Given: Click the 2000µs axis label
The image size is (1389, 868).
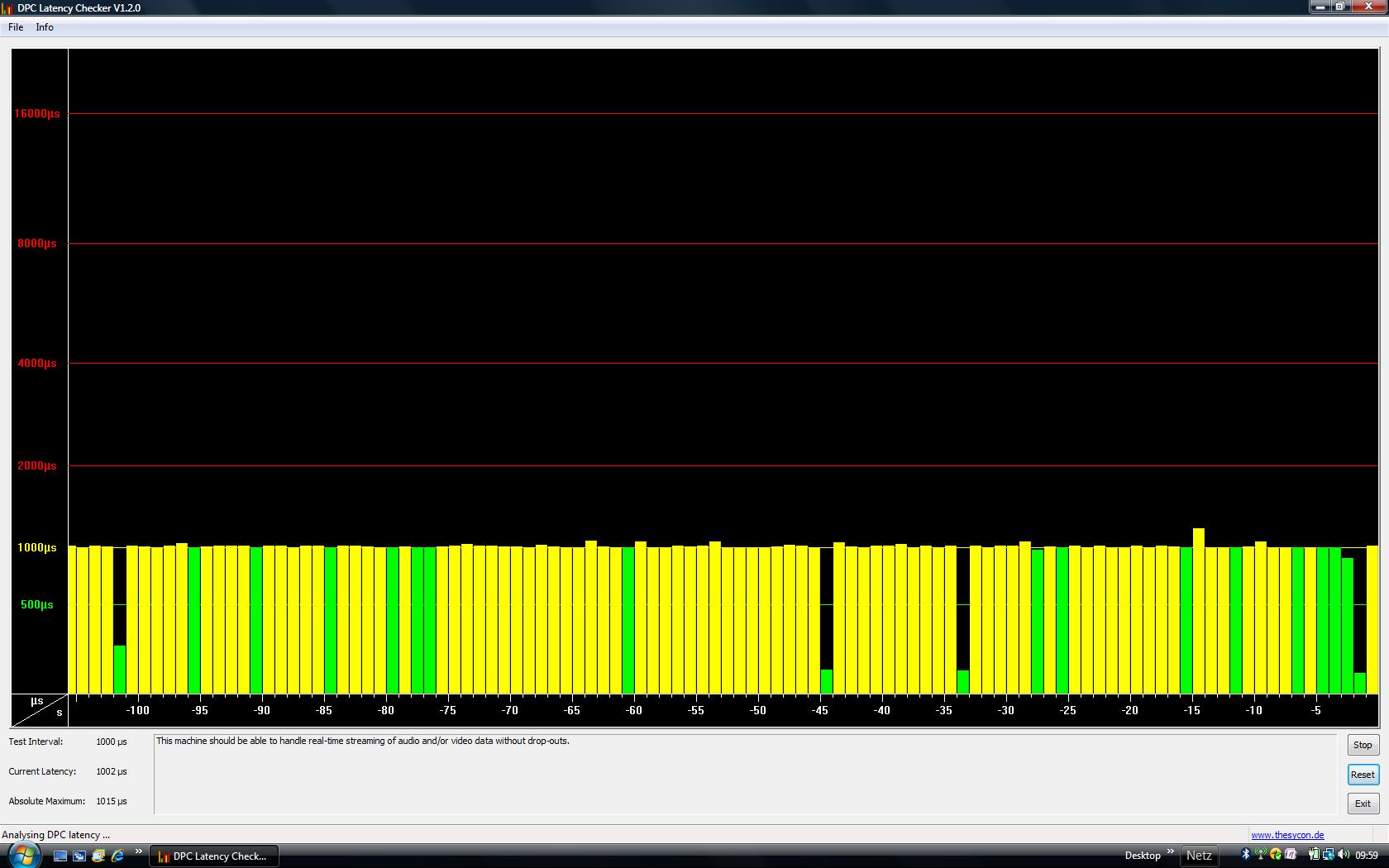Looking at the screenshot, I should point(37,465).
